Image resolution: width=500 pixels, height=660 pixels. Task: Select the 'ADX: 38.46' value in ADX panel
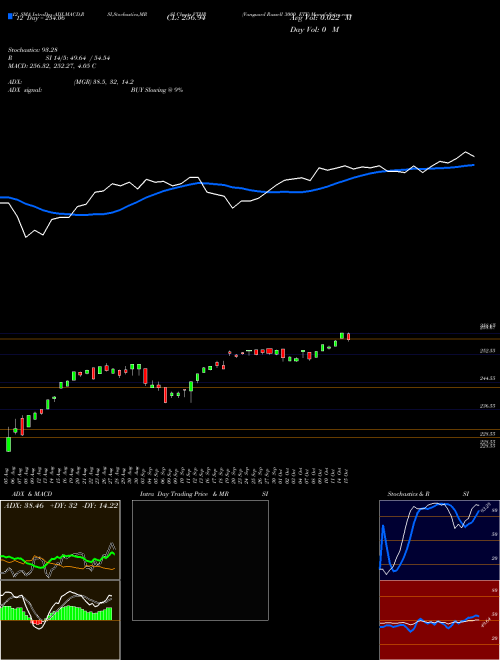(24, 506)
